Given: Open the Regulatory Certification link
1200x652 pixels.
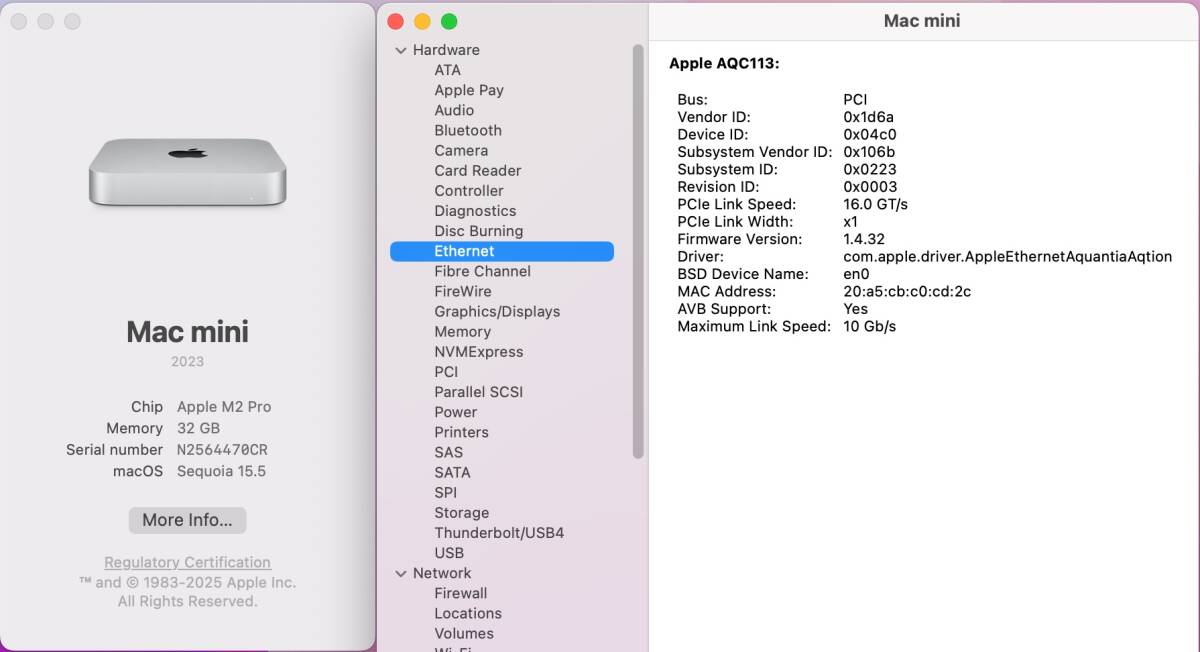Looking at the screenshot, I should coord(187,562).
